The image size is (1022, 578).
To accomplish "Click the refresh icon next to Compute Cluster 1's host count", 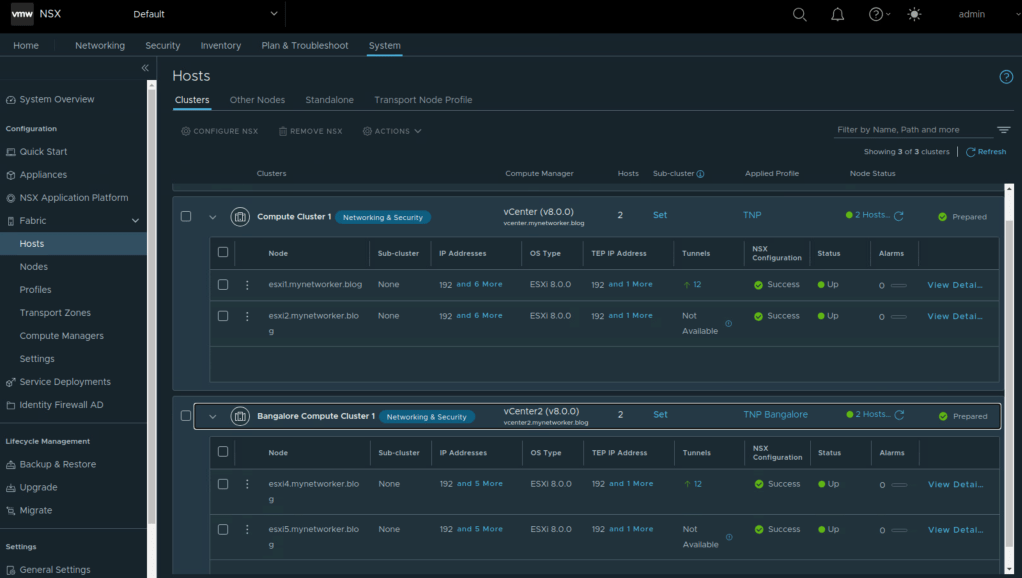I will tap(899, 216).
